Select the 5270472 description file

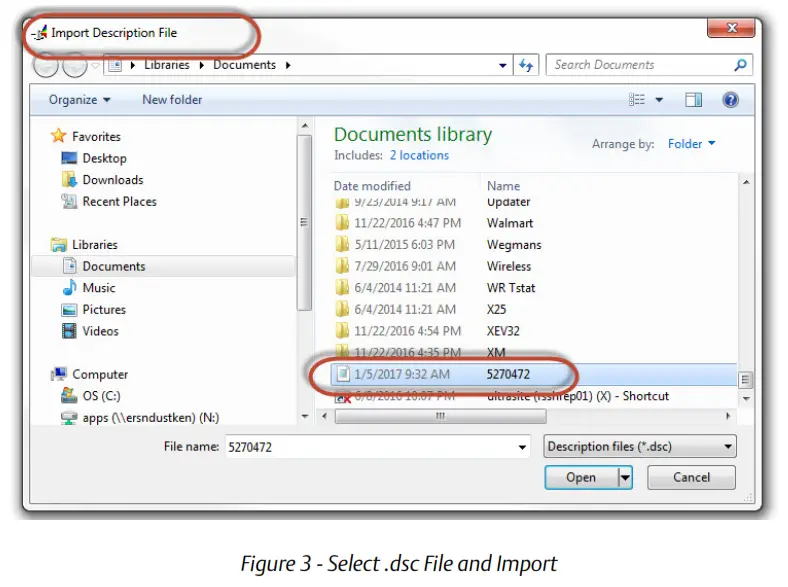coord(534,374)
